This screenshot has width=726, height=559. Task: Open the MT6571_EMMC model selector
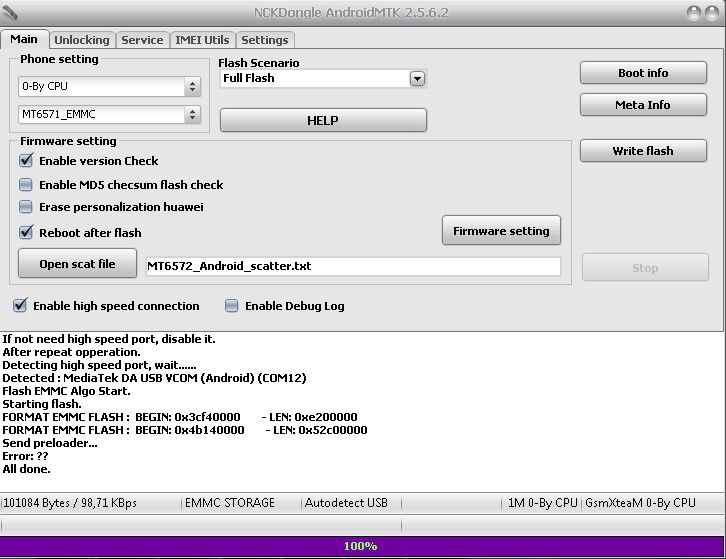point(109,114)
